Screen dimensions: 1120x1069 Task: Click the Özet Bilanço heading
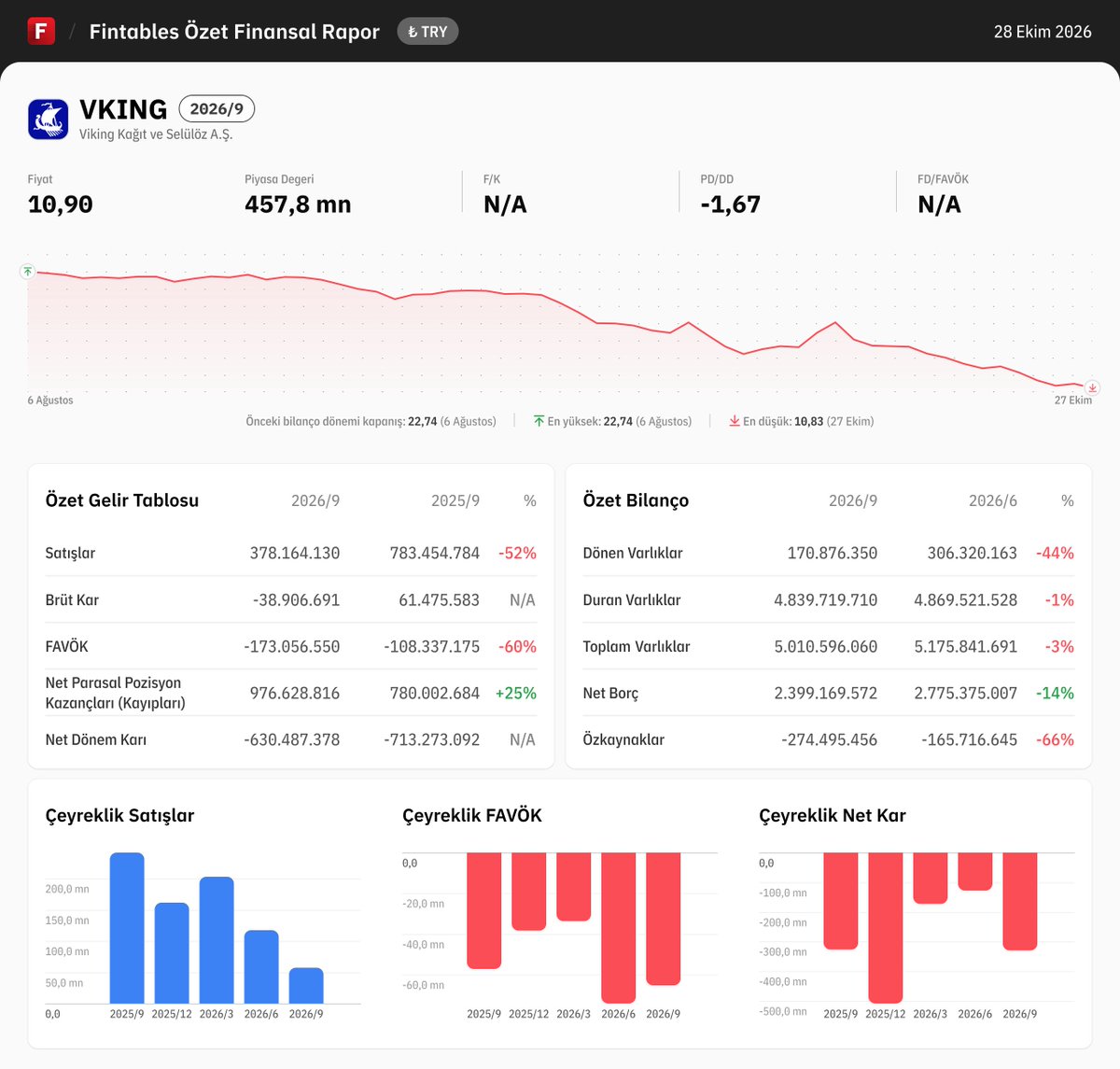coord(637,500)
